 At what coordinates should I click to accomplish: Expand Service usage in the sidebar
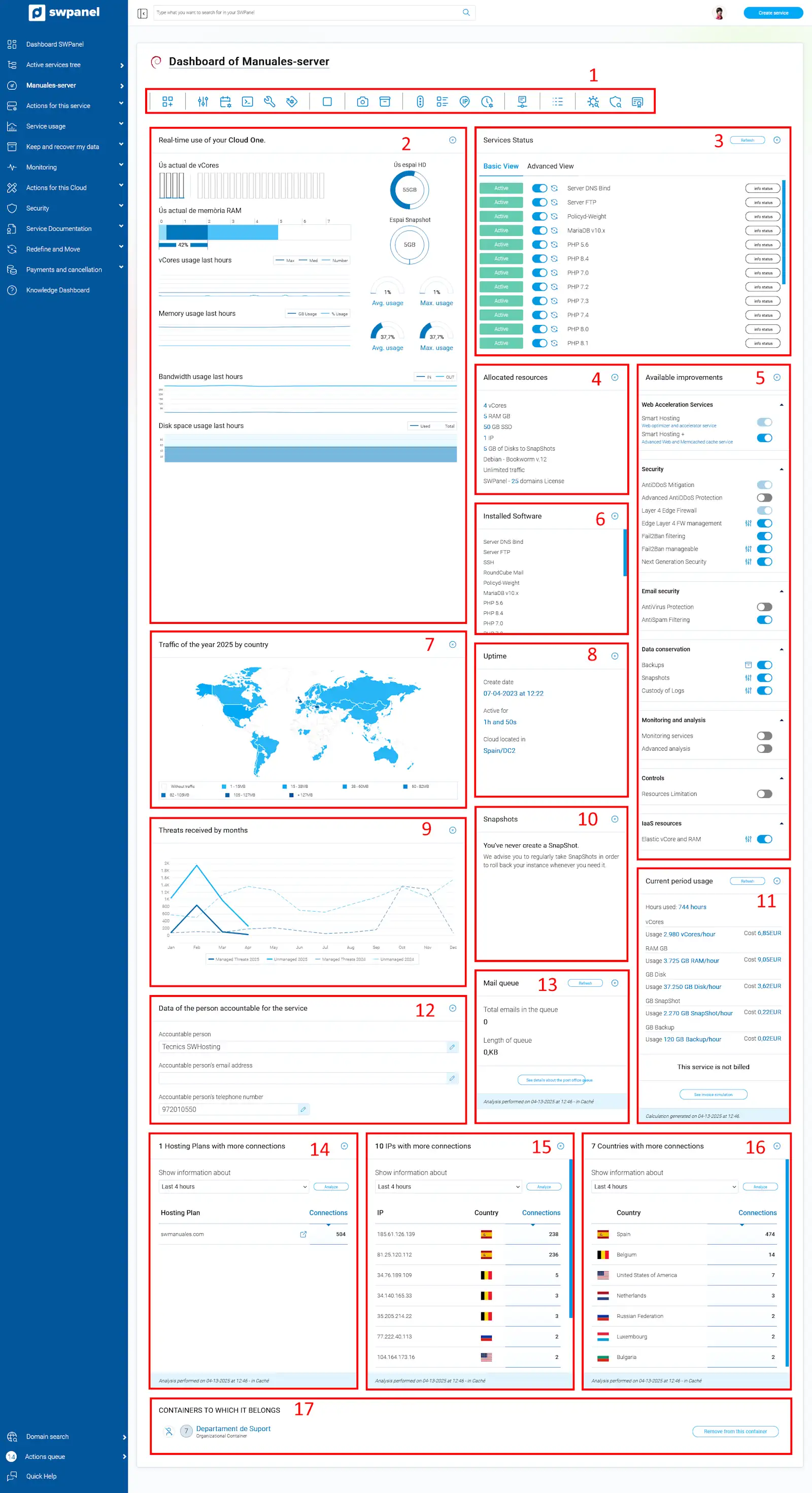64,126
